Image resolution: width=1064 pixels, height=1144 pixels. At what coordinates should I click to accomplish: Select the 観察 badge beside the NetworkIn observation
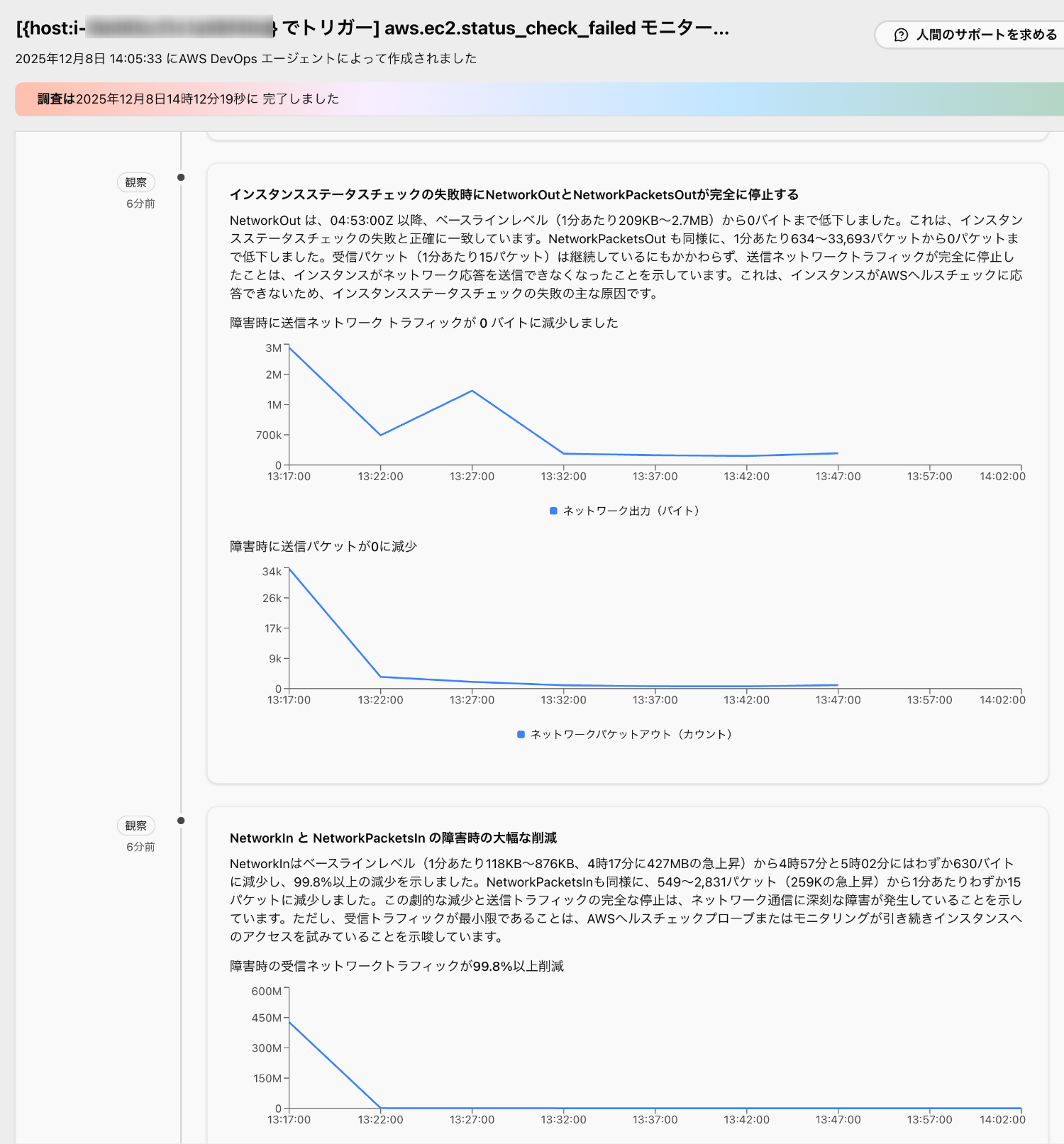pos(136,826)
